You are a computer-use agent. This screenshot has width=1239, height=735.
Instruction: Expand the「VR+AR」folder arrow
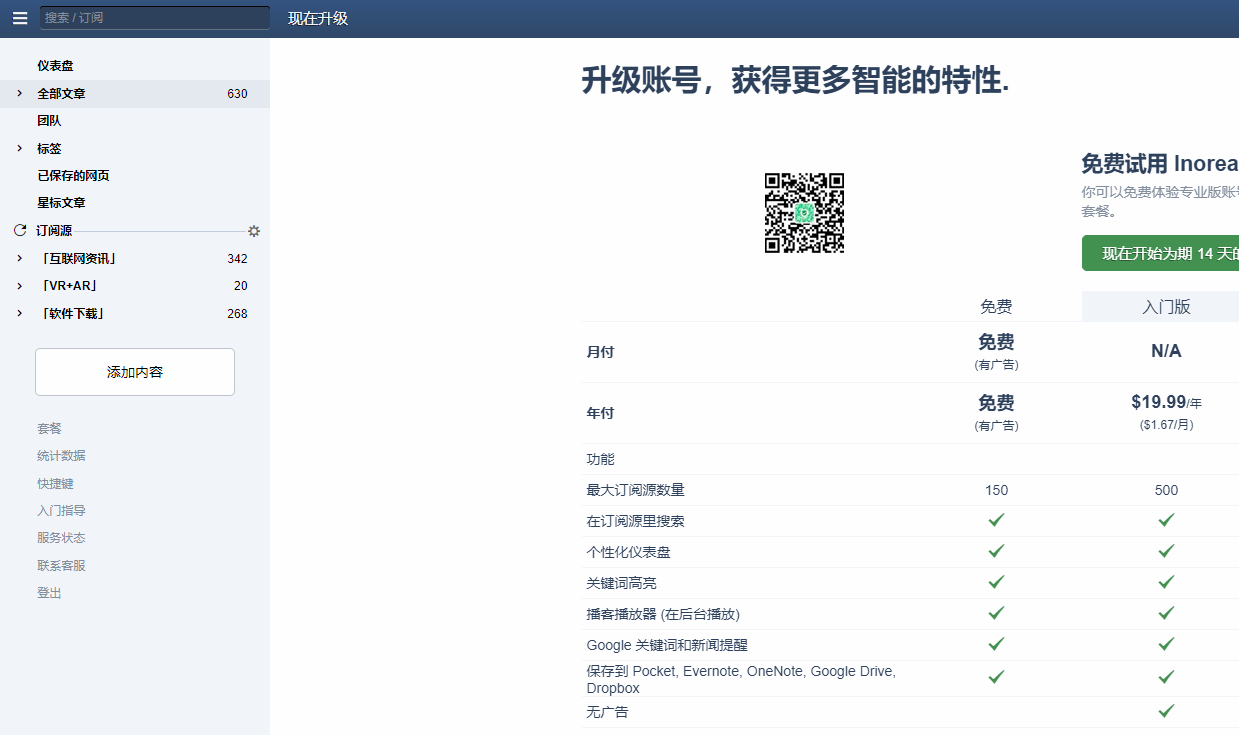[x=19, y=286]
